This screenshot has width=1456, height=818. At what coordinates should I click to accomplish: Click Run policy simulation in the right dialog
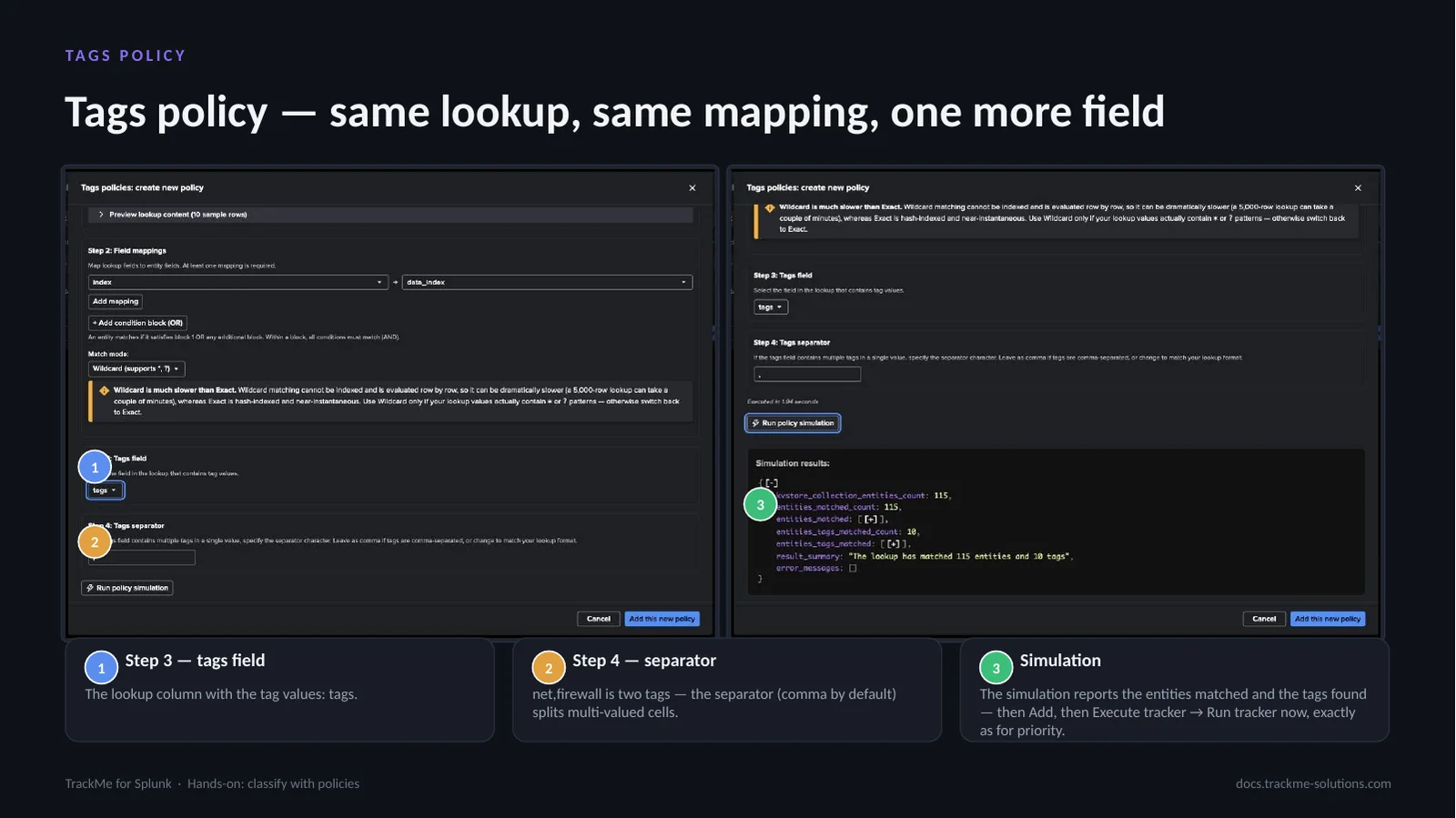point(793,423)
